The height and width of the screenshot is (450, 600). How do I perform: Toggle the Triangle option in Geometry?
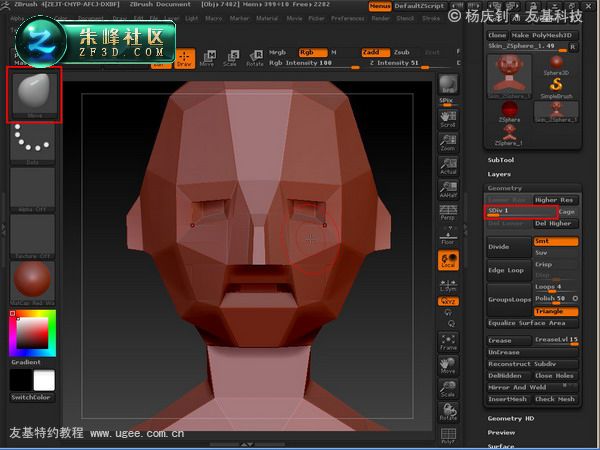click(x=556, y=311)
